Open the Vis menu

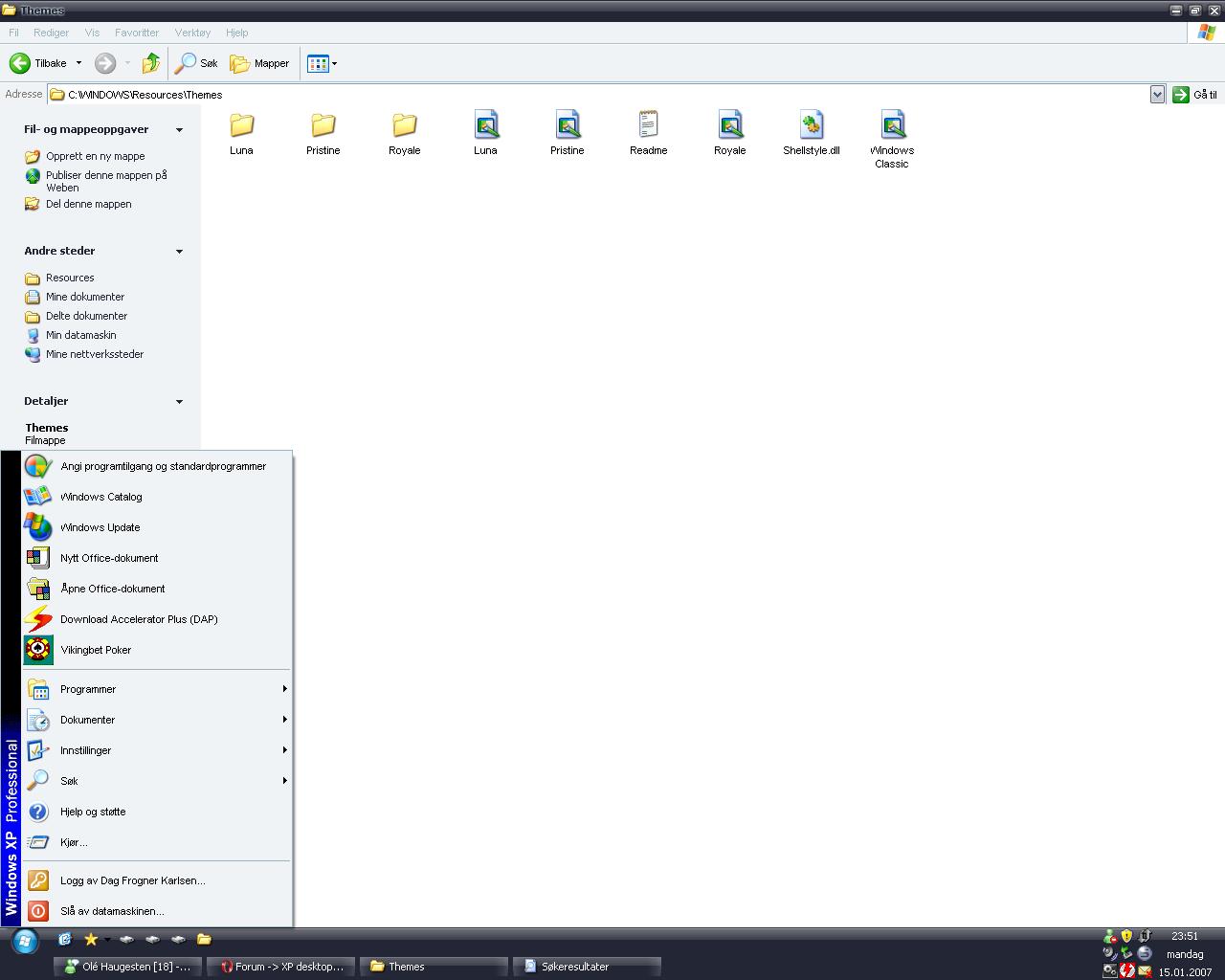coord(92,33)
